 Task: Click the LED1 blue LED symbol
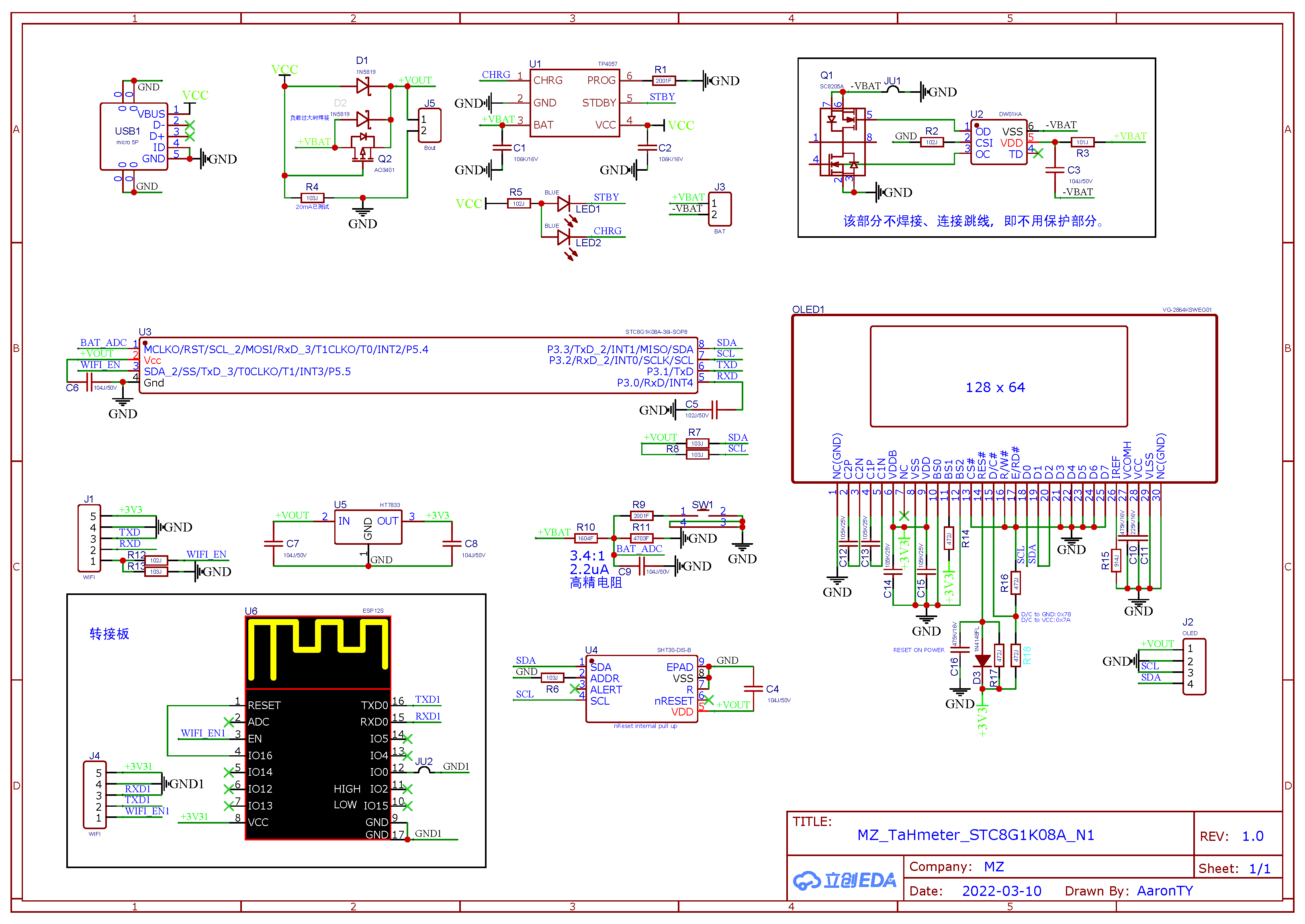point(563,204)
